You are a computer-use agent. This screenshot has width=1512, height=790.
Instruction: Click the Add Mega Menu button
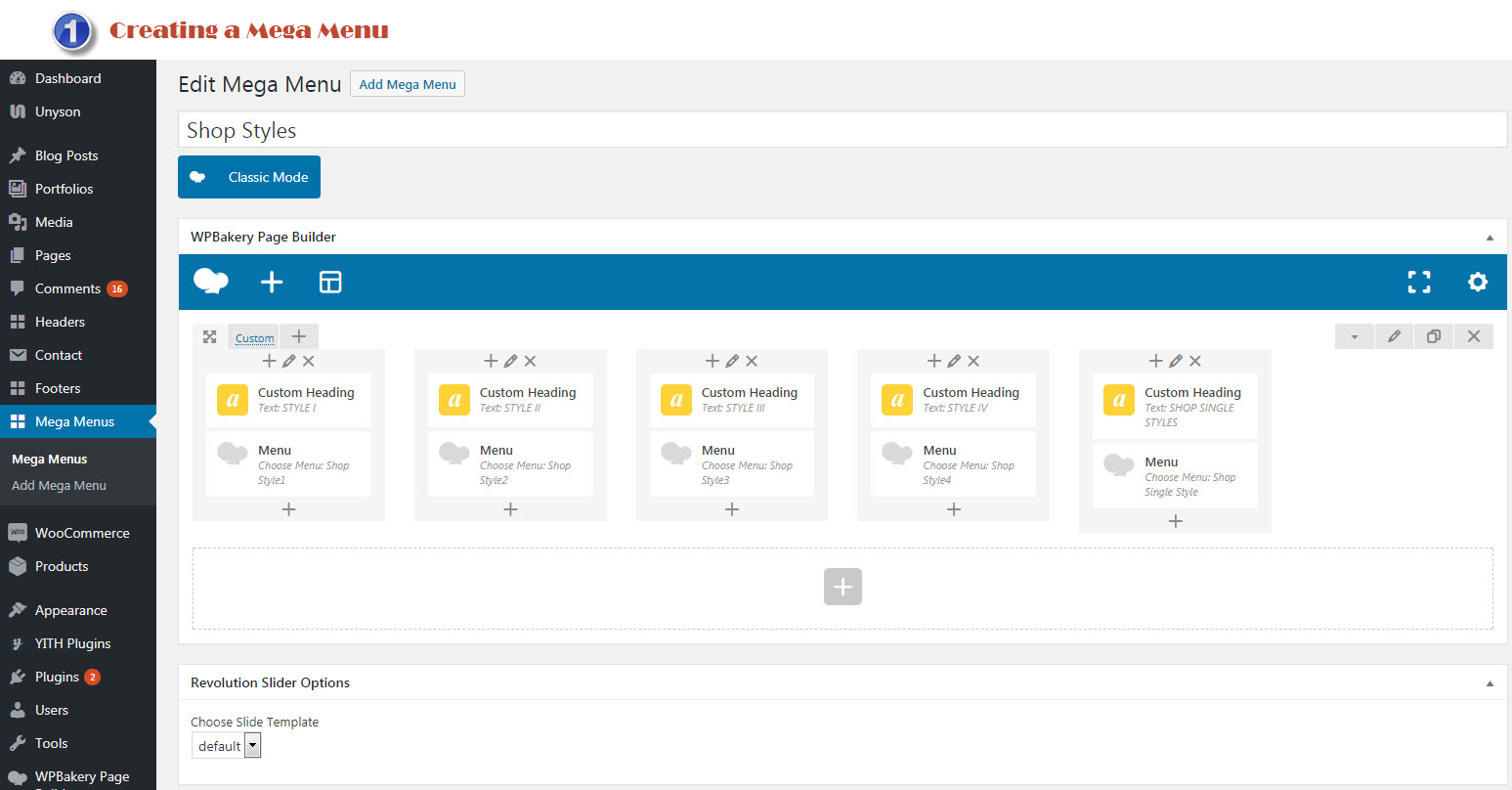coord(407,83)
